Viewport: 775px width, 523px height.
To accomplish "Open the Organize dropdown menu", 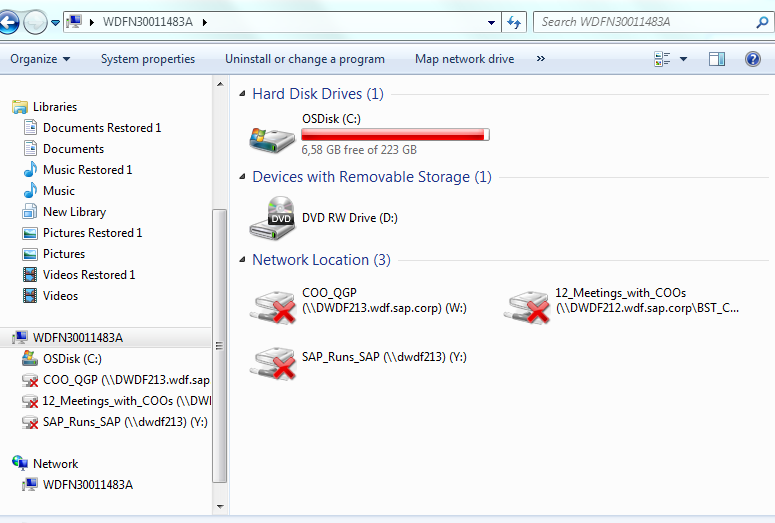I will pos(40,59).
